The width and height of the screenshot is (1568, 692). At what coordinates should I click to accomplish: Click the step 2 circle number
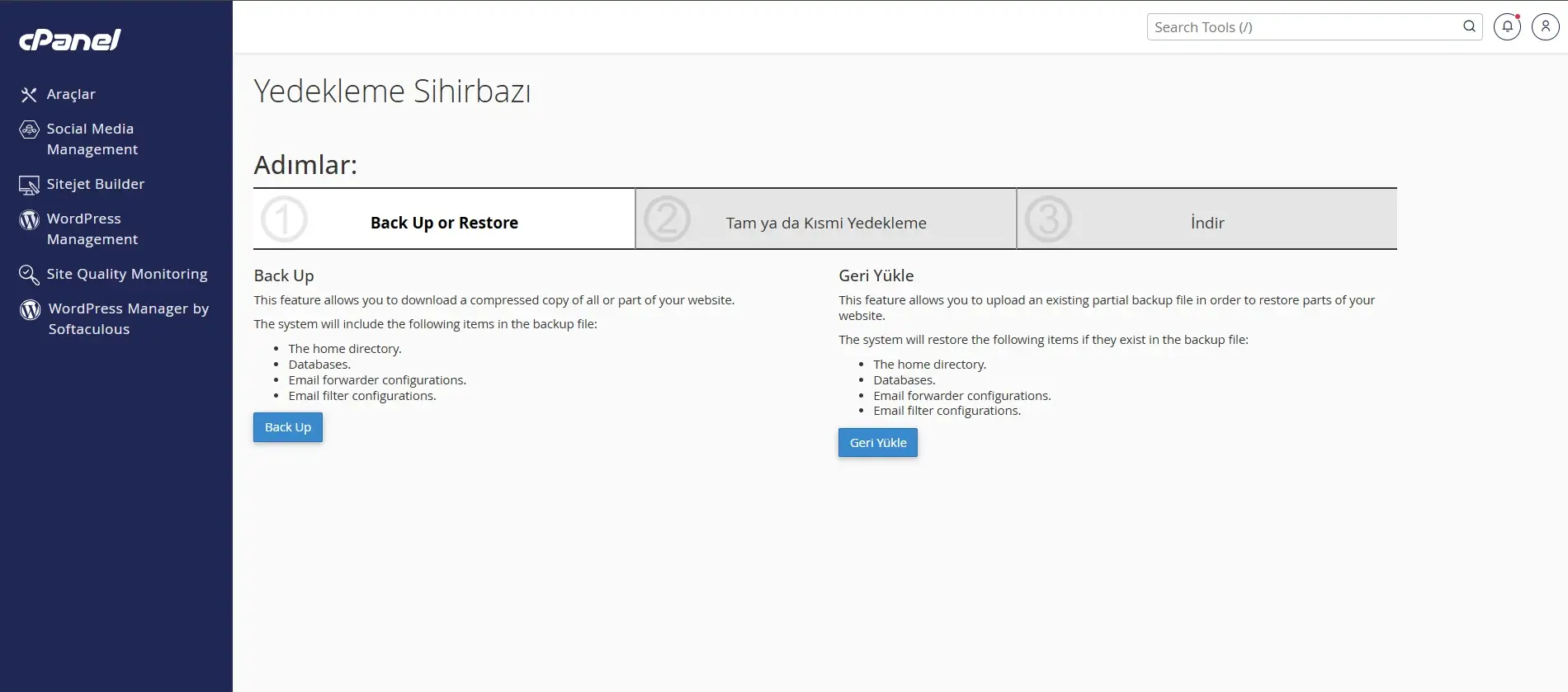click(667, 219)
